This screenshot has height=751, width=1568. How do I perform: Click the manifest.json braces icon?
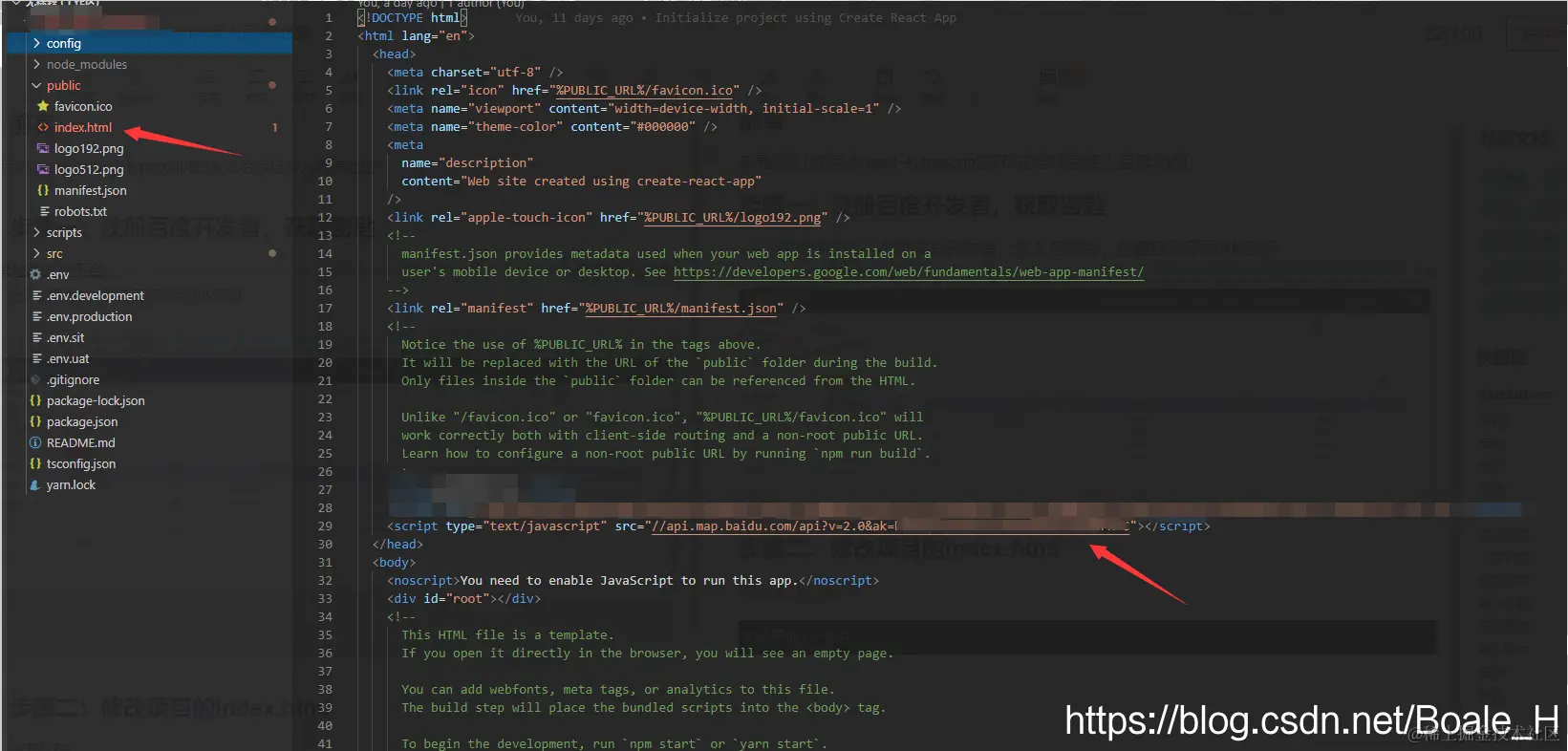click(43, 190)
